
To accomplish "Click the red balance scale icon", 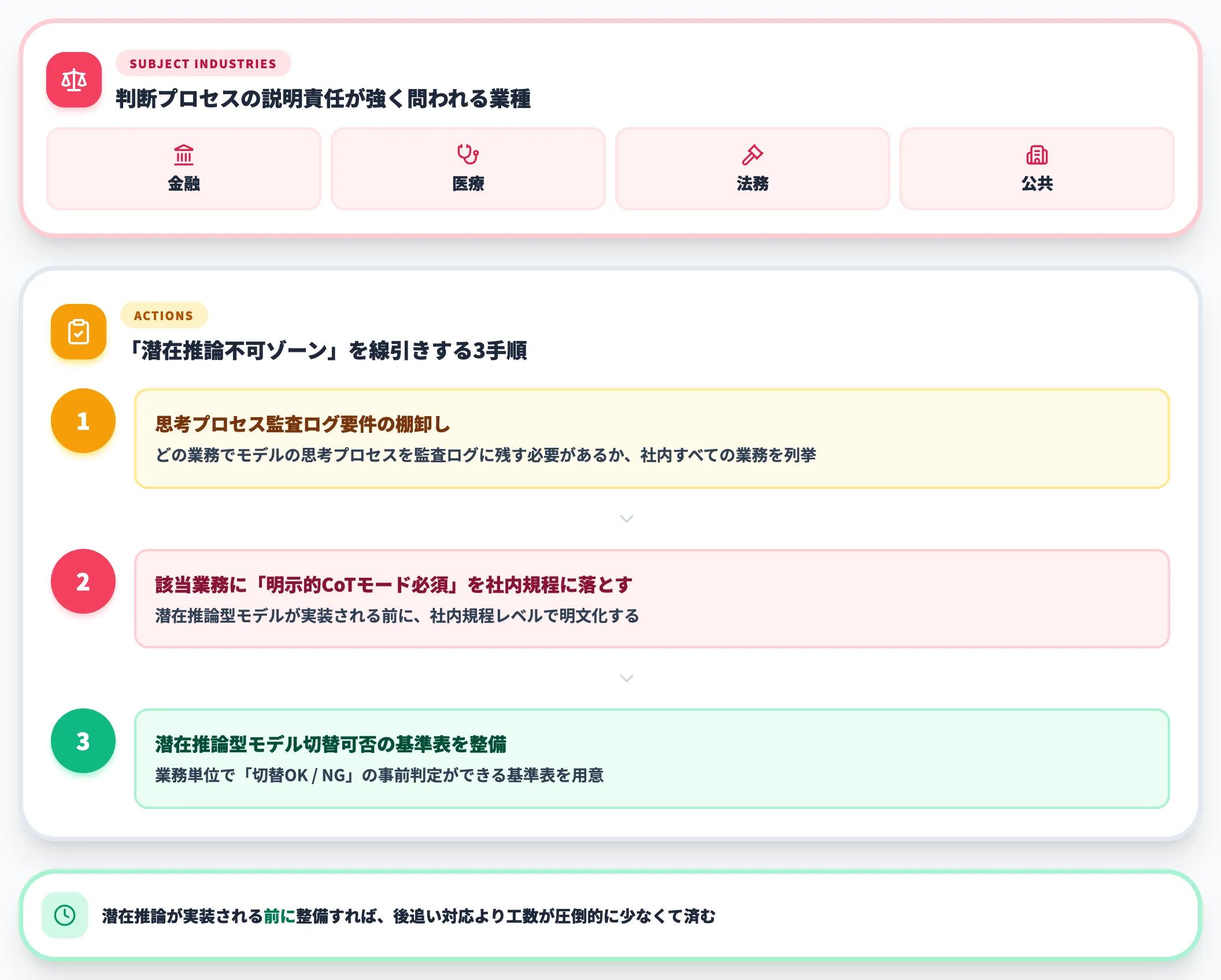I will 74,80.
